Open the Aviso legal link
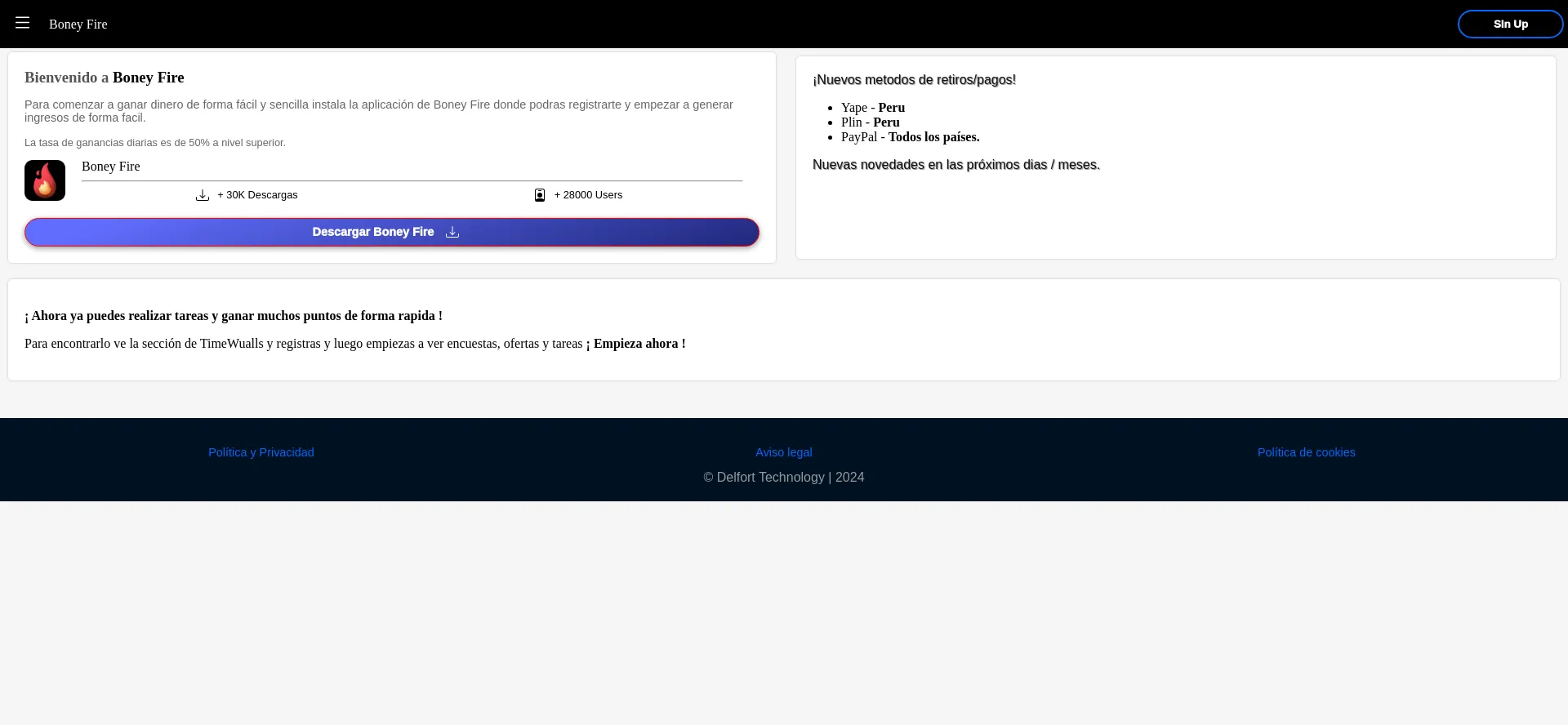 click(x=784, y=452)
